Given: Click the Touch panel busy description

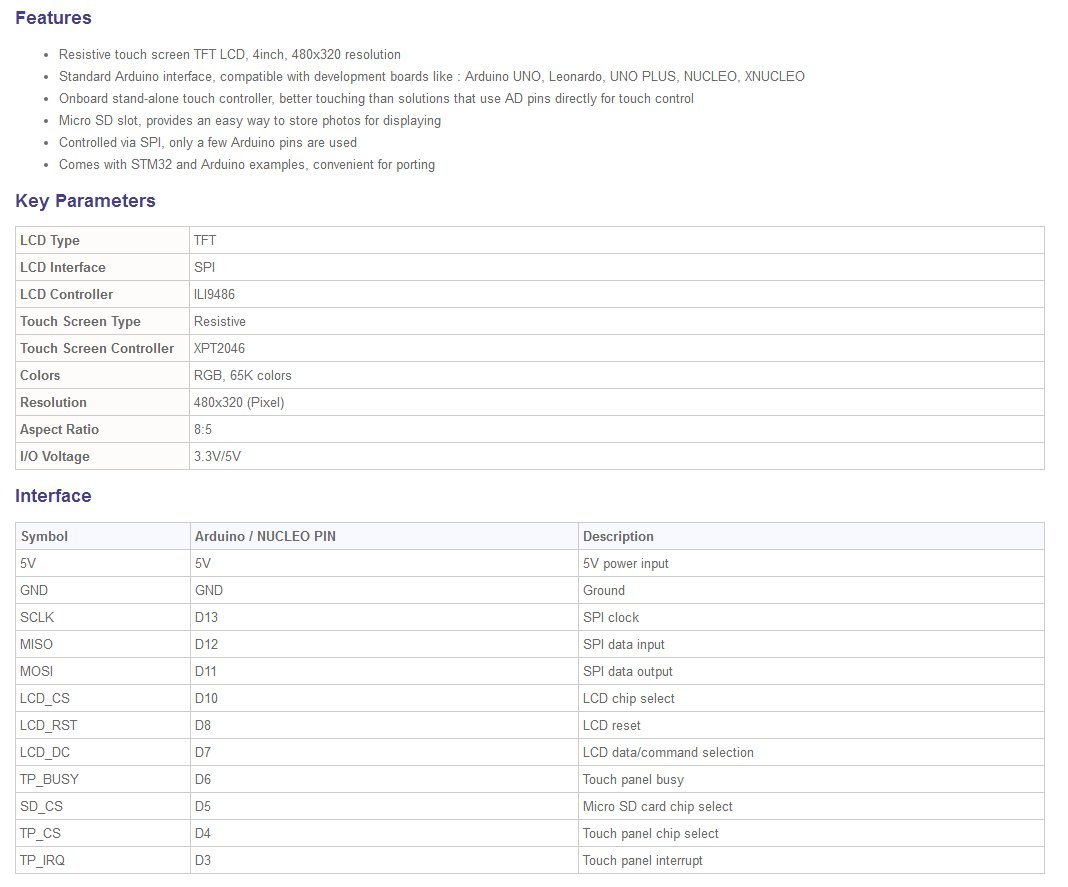Looking at the screenshot, I should [x=633, y=779].
